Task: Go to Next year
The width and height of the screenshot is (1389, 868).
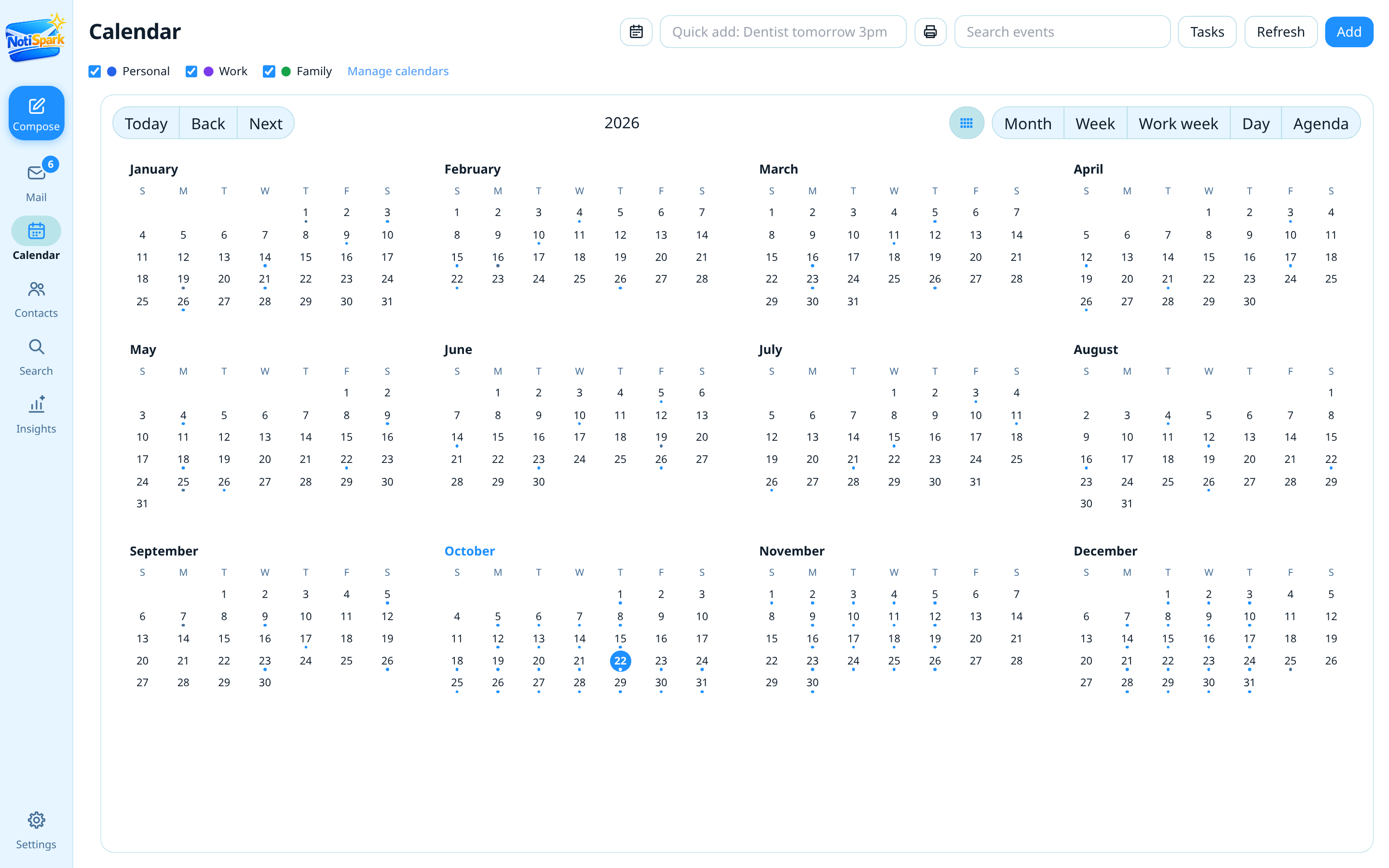Action: [x=265, y=123]
